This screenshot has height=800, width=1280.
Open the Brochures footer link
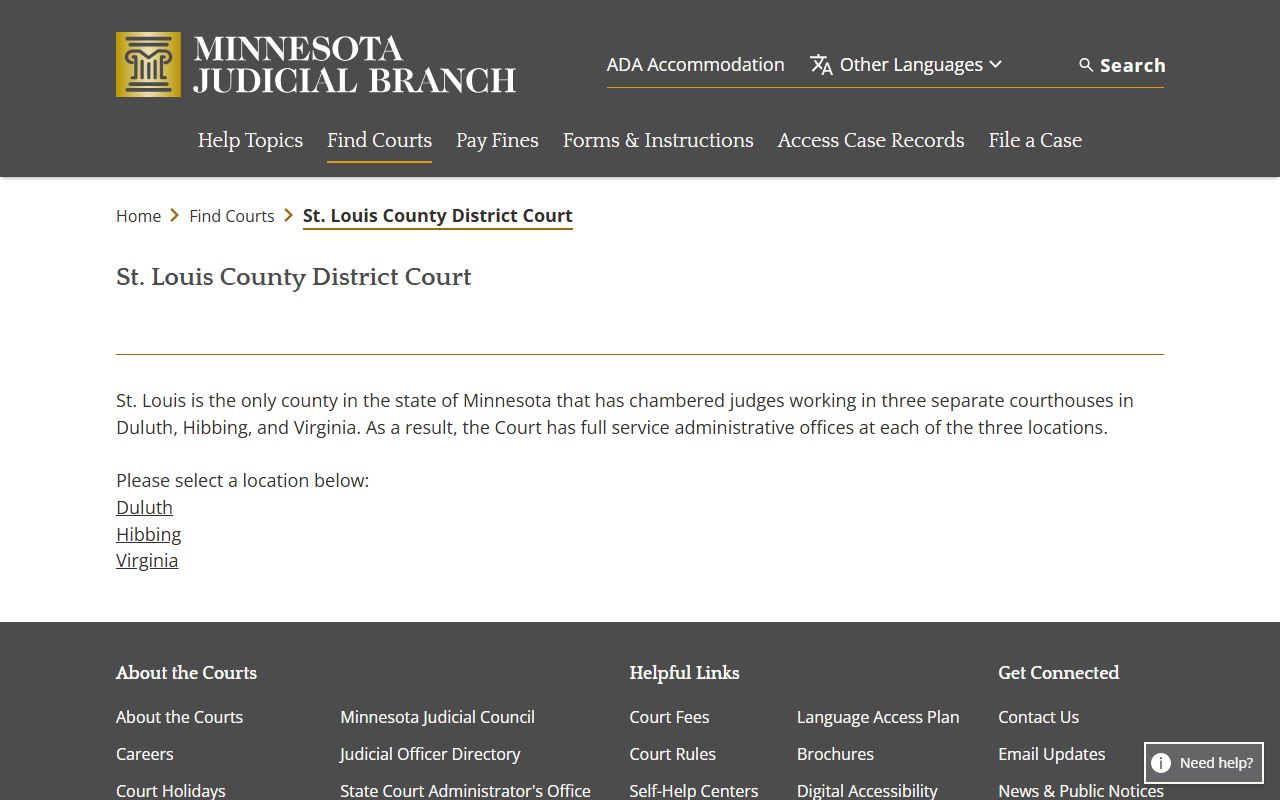click(835, 754)
